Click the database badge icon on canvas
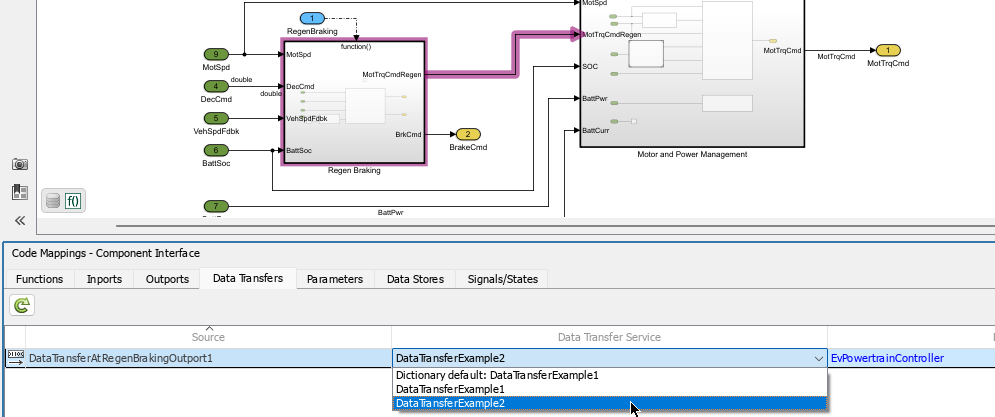Screen dimensions: 995x417 [53, 200]
